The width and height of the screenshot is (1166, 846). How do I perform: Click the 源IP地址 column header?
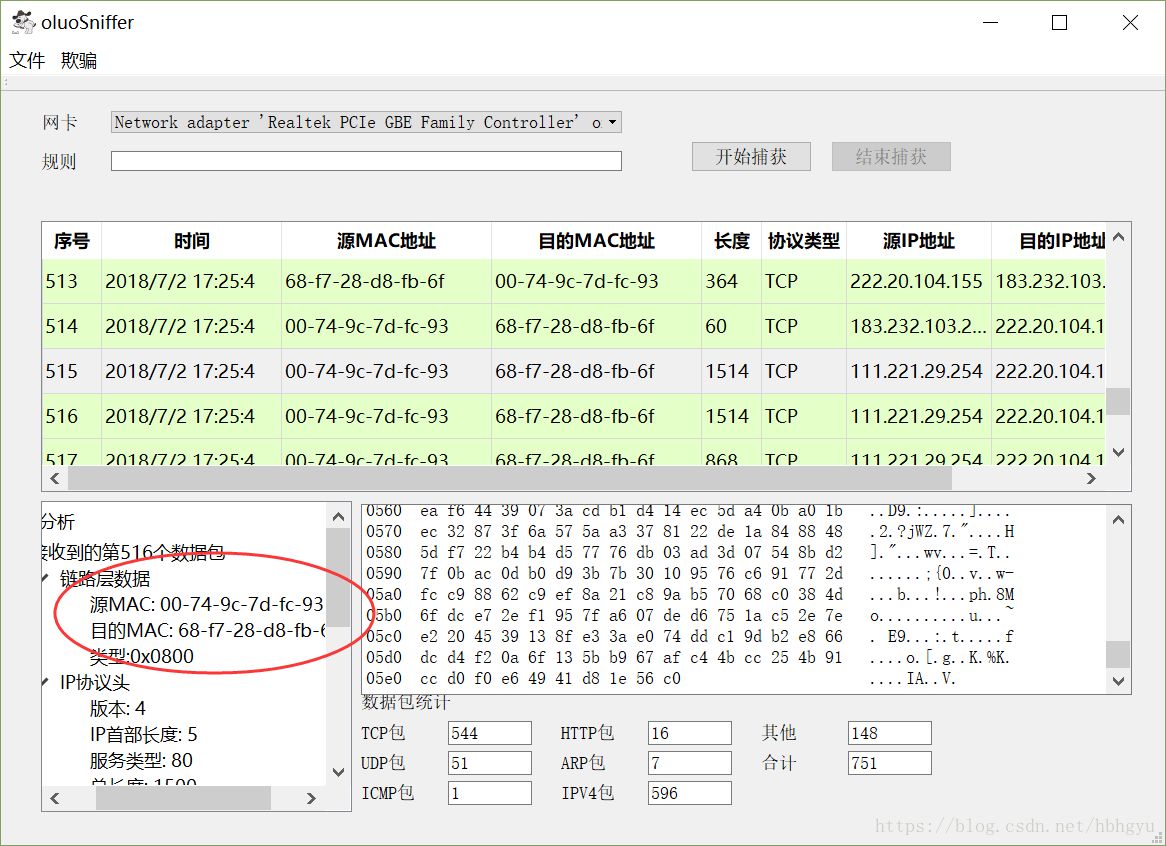[919, 241]
